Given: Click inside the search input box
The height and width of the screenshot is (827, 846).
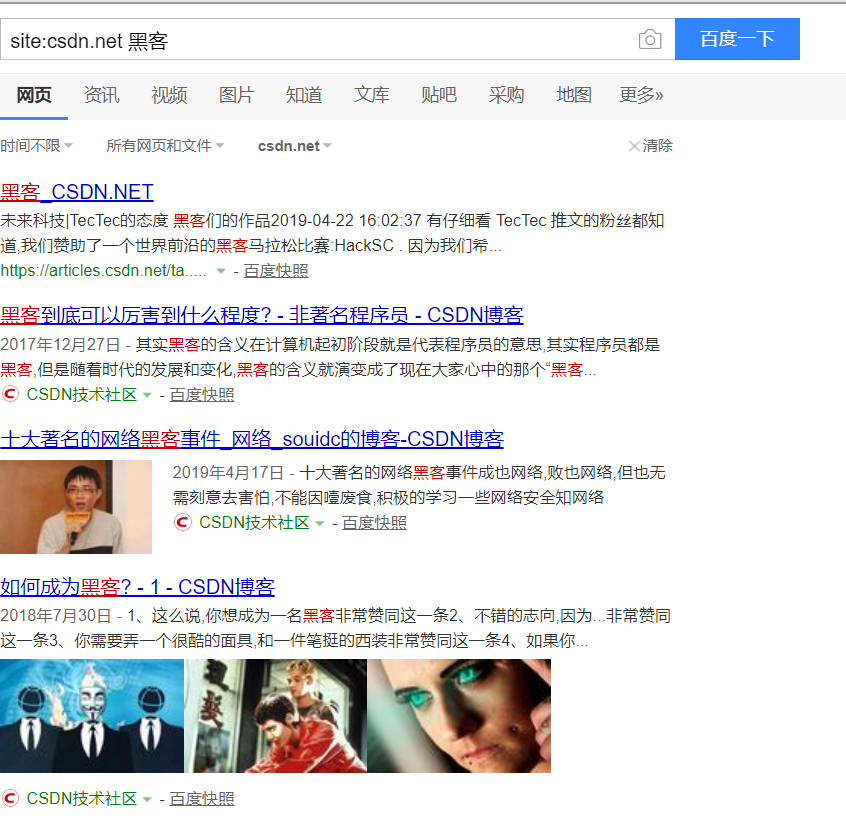Looking at the screenshot, I should click(300, 39).
